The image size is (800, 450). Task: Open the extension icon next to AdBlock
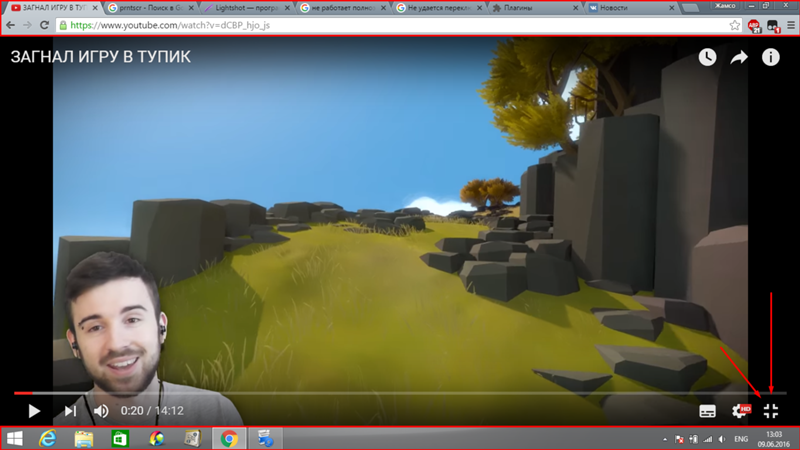pos(773,26)
